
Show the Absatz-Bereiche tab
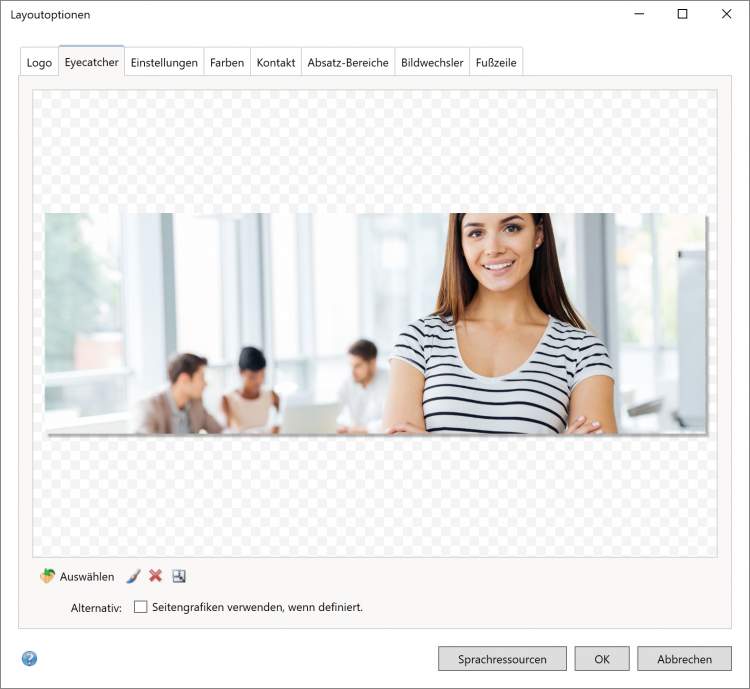point(348,62)
